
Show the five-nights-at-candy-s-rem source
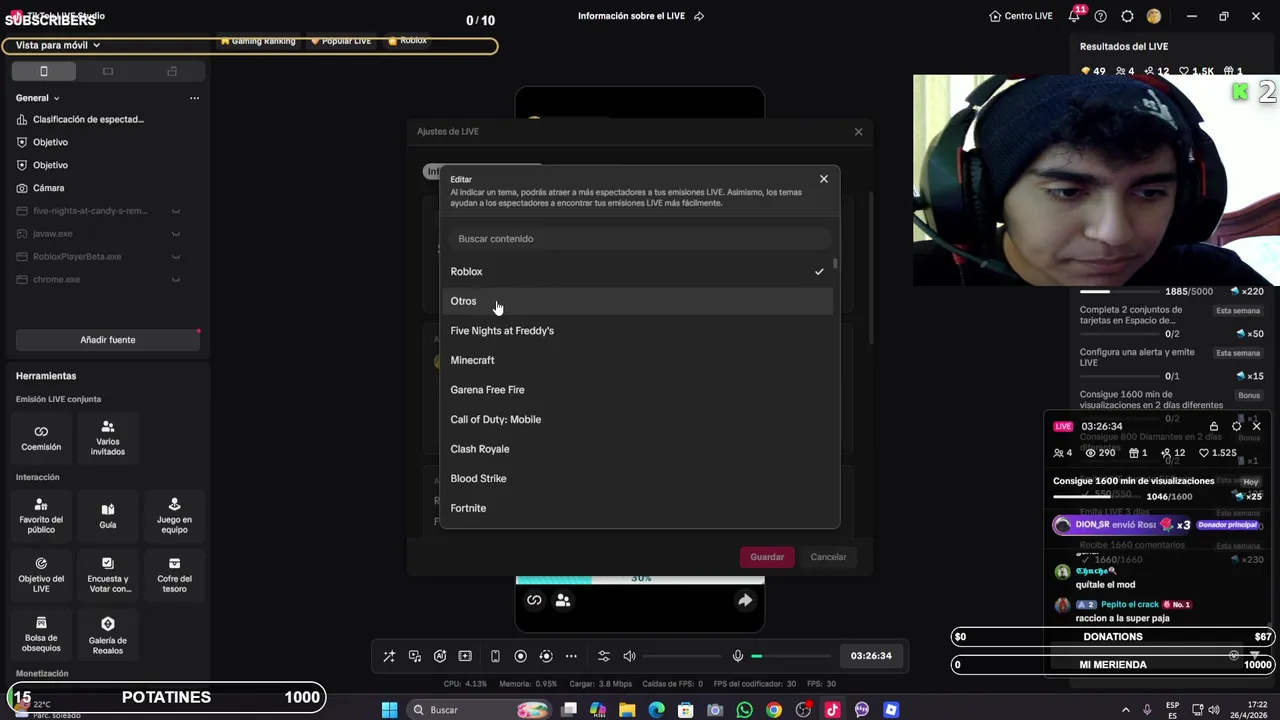tap(176, 211)
